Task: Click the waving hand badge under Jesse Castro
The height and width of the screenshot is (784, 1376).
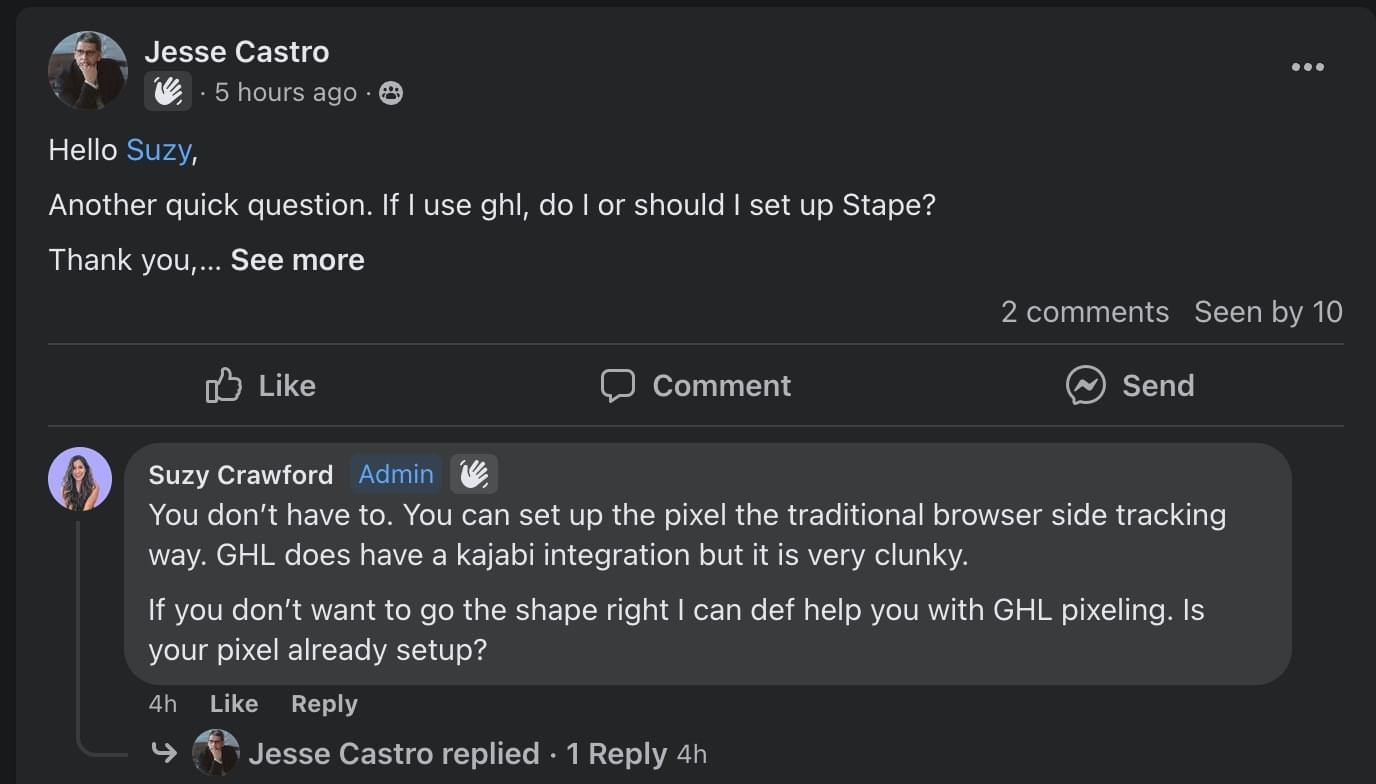Action: 168,92
